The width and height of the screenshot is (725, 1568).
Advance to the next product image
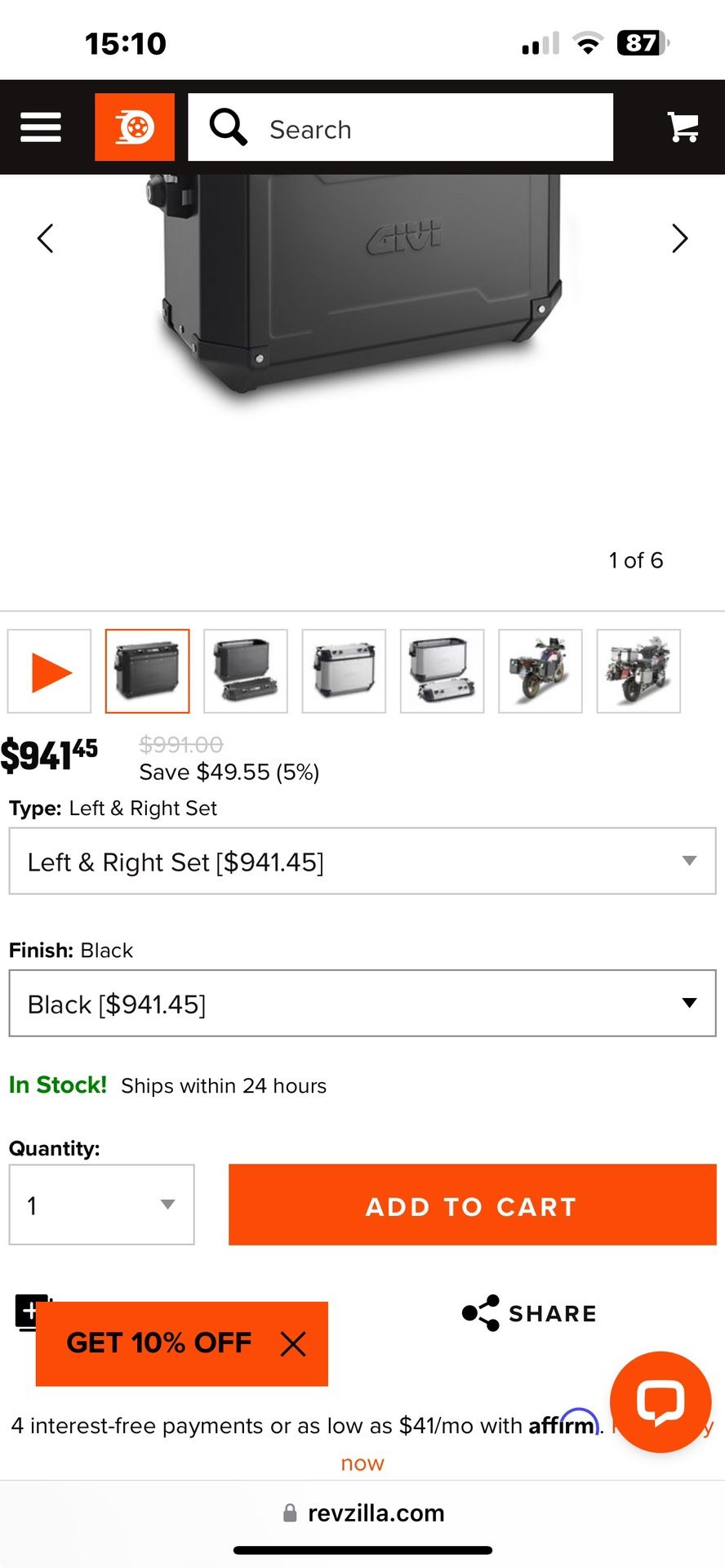point(679,238)
